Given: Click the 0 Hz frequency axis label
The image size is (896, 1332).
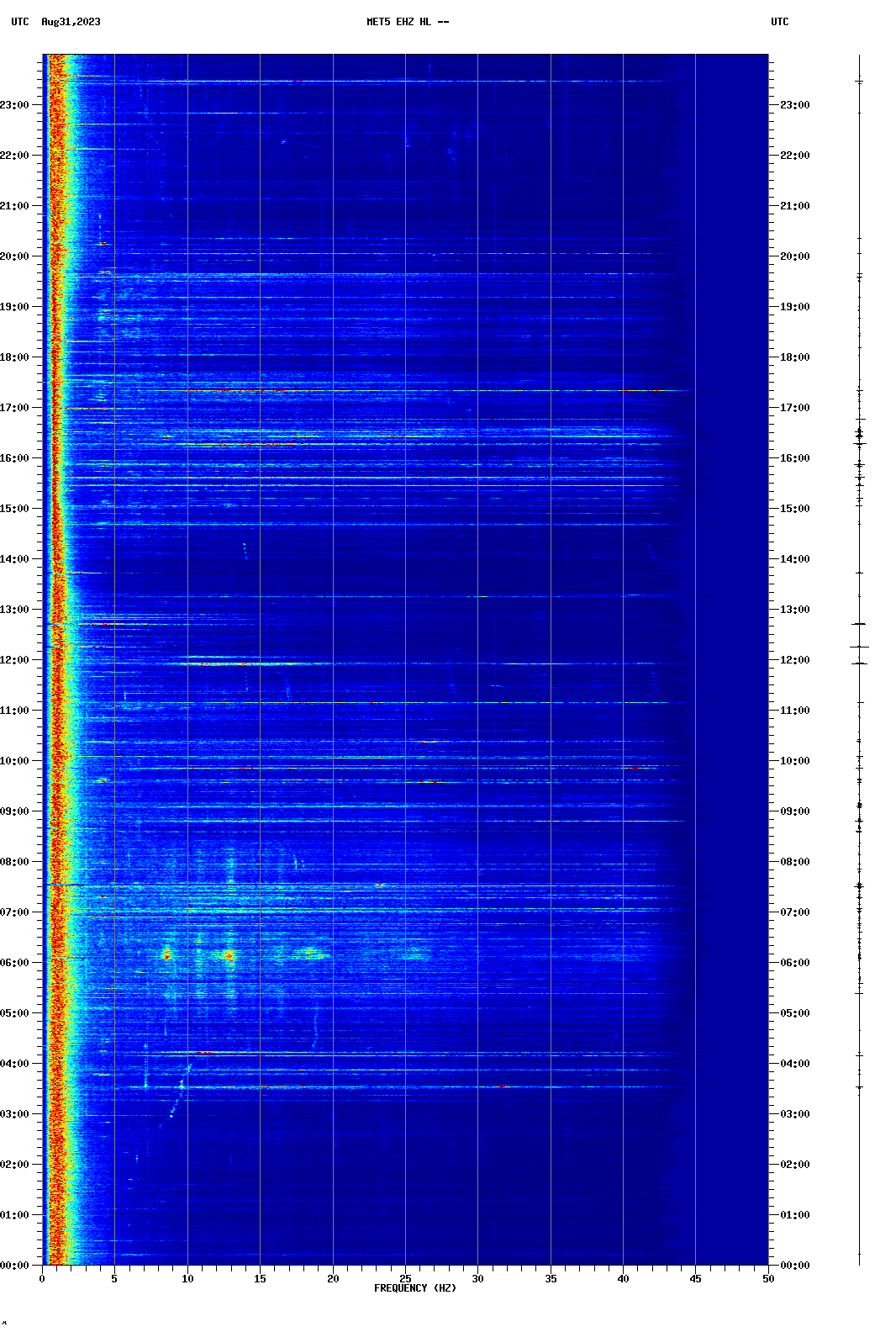Looking at the screenshot, I should coord(42,1279).
